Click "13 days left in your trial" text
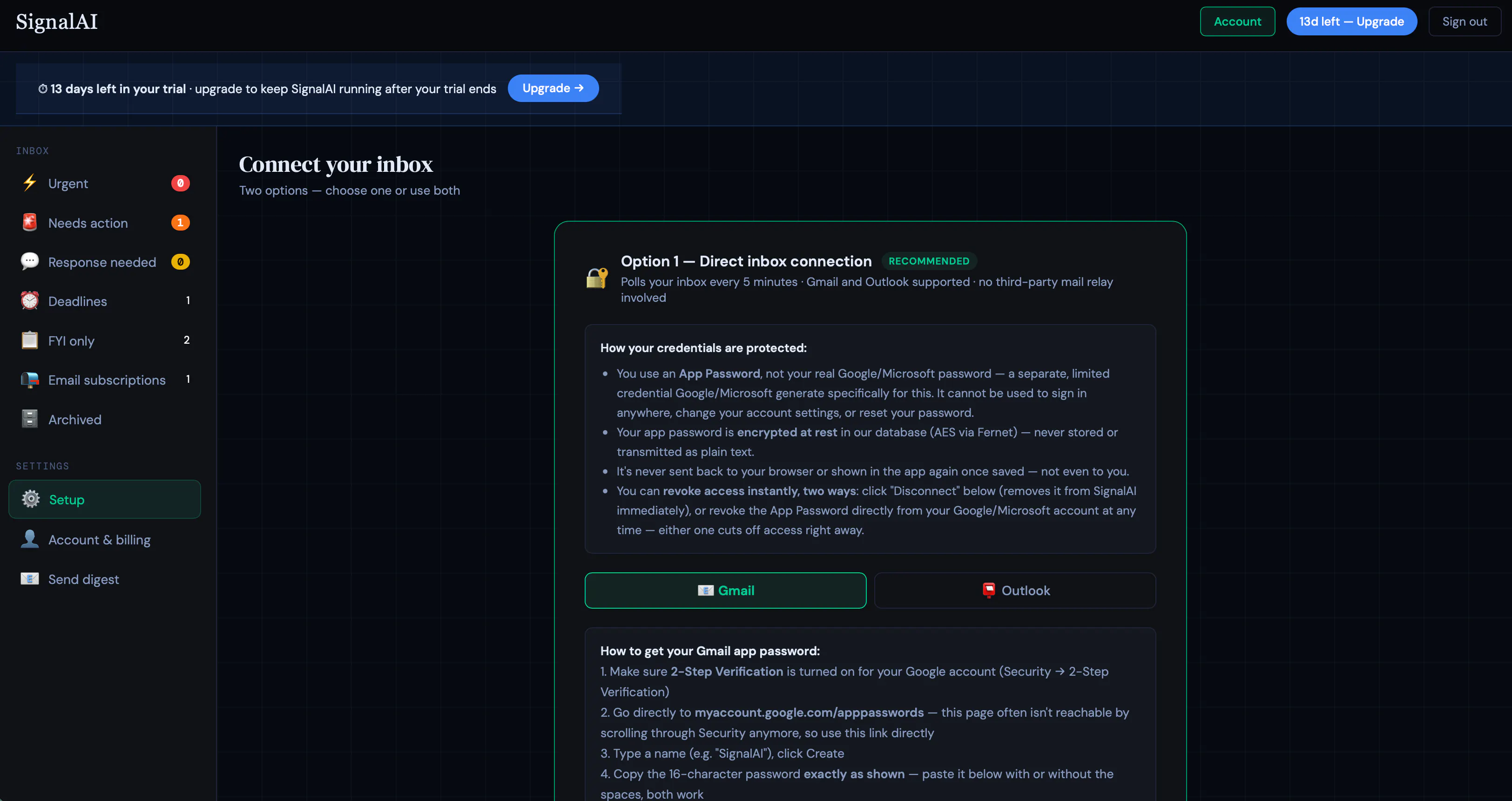Screen dimensions: 1512x801 118,88
